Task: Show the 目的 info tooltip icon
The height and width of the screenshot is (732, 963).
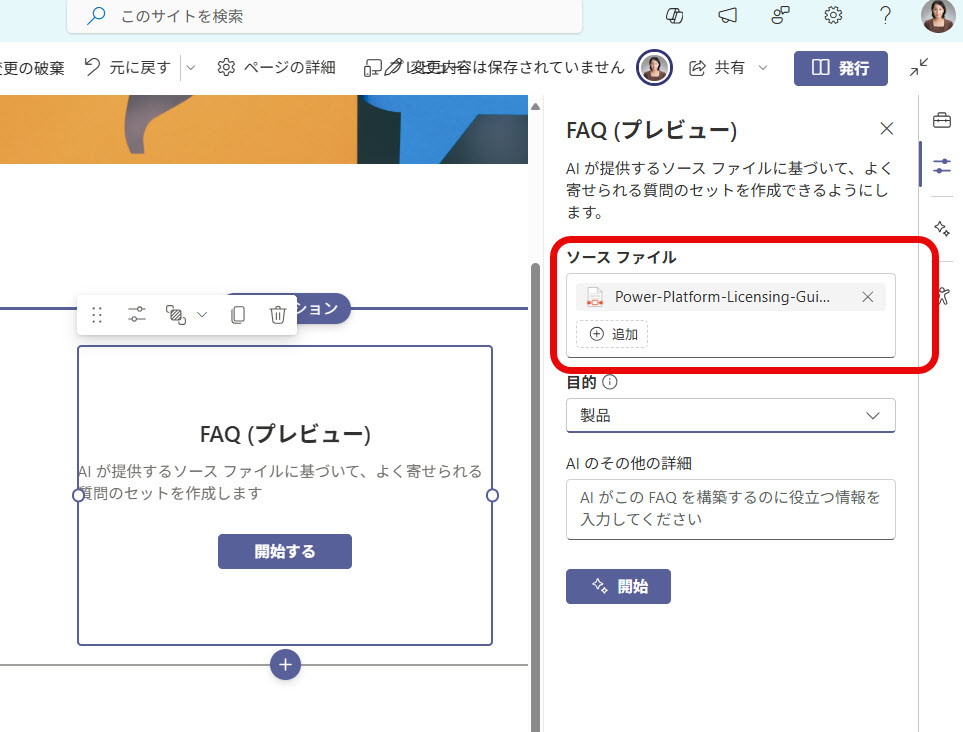Action: (x=609, y=382)
